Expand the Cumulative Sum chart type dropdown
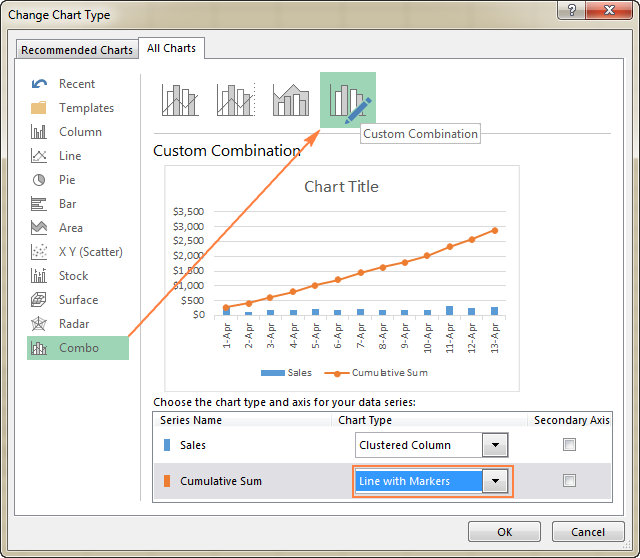 click(493, 481)
